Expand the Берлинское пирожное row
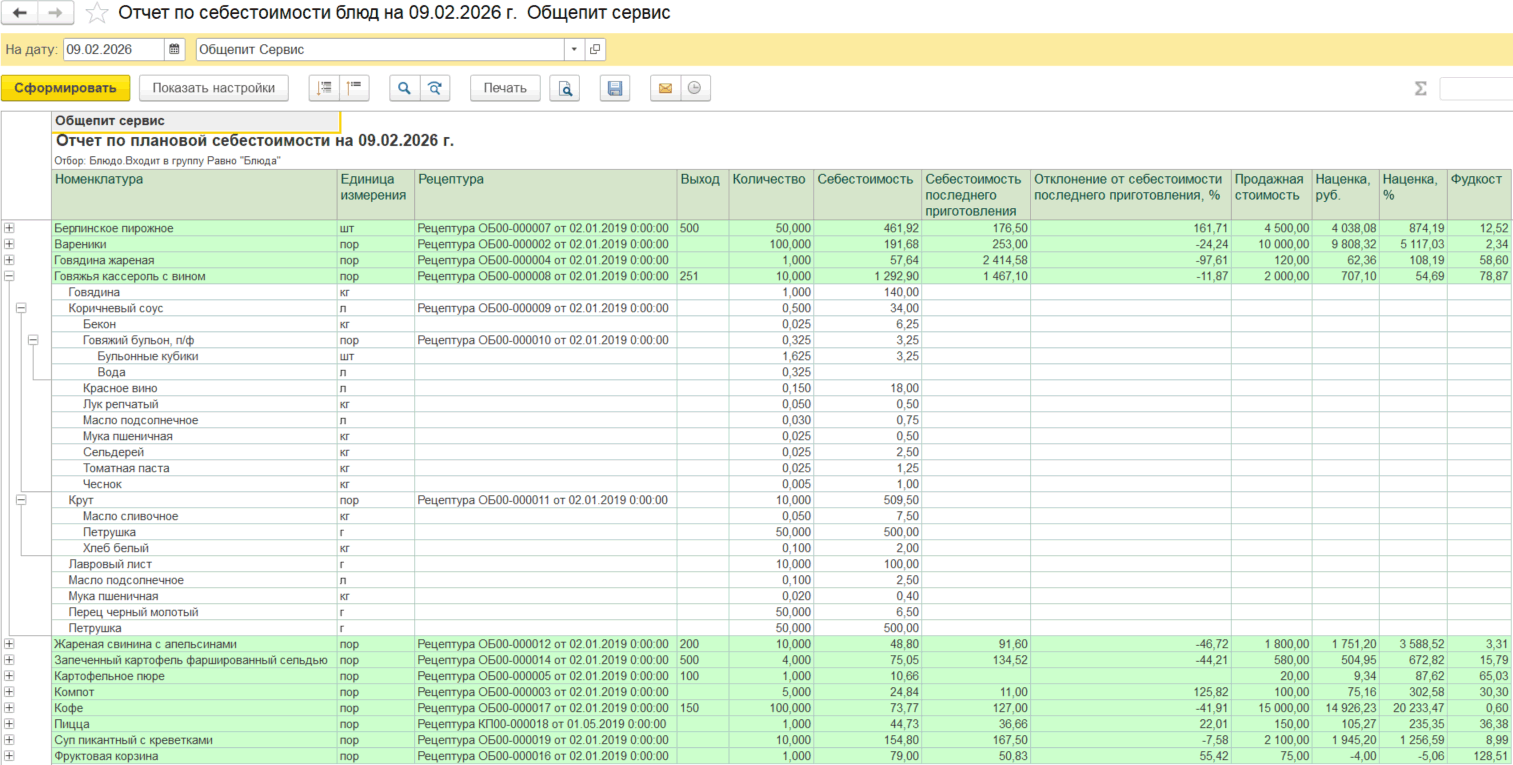Image resolution: width=1513 pixels, height=765 pixels. click(10, 228)
